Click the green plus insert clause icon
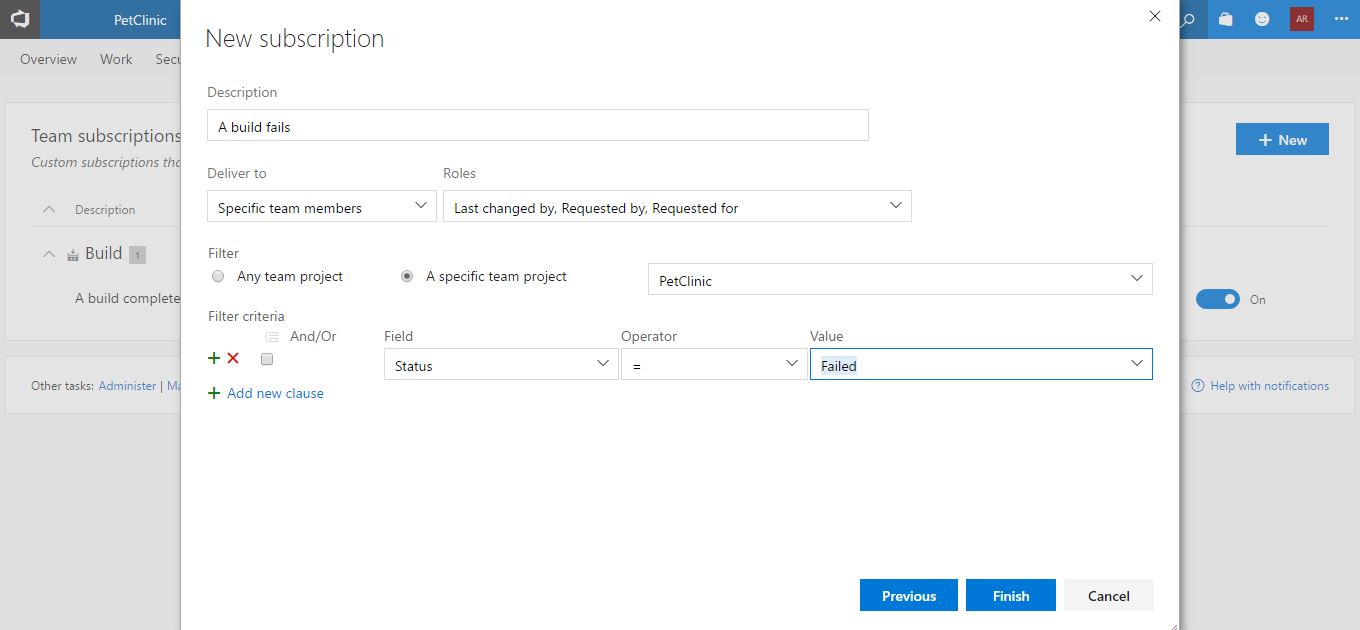The height and width of the screenshot is (630, 1360). pos(214,358)
